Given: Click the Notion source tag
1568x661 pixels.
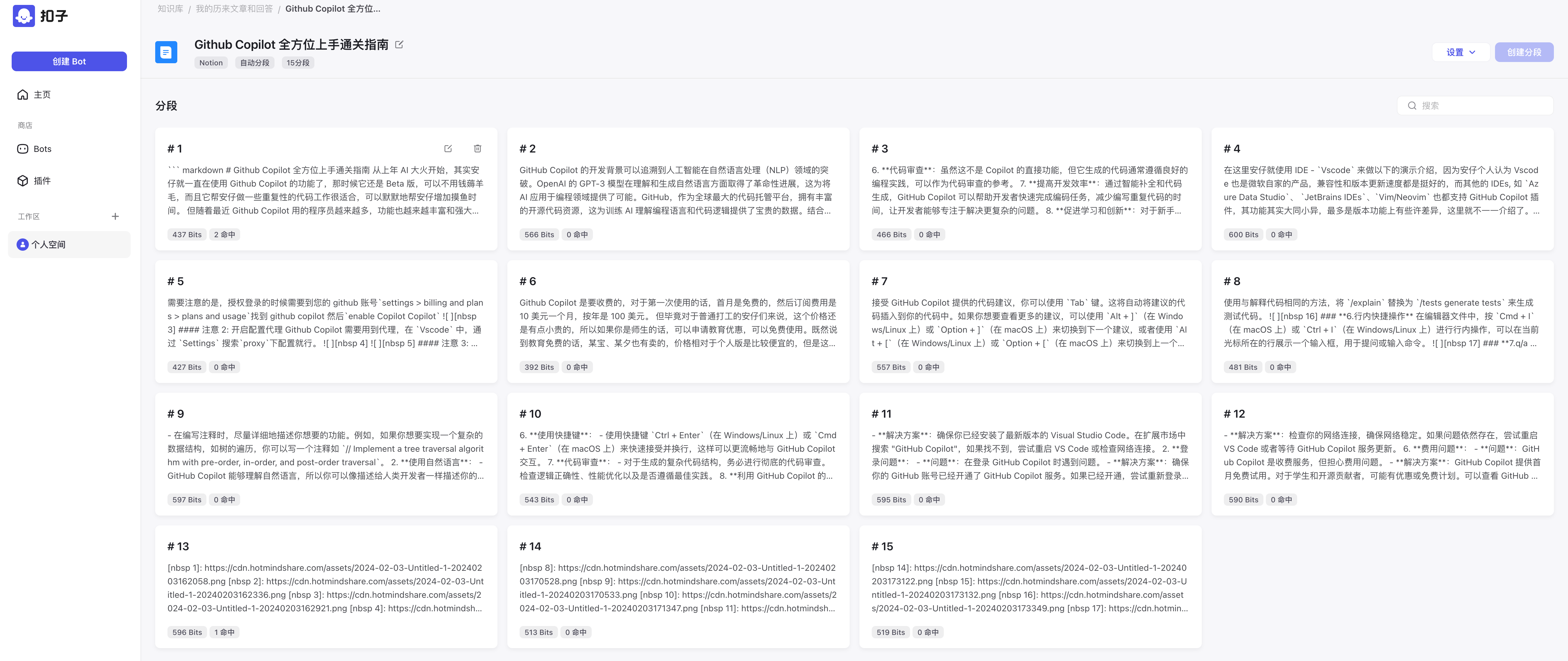Looking at the screenshot, I should tap(211, 63).
